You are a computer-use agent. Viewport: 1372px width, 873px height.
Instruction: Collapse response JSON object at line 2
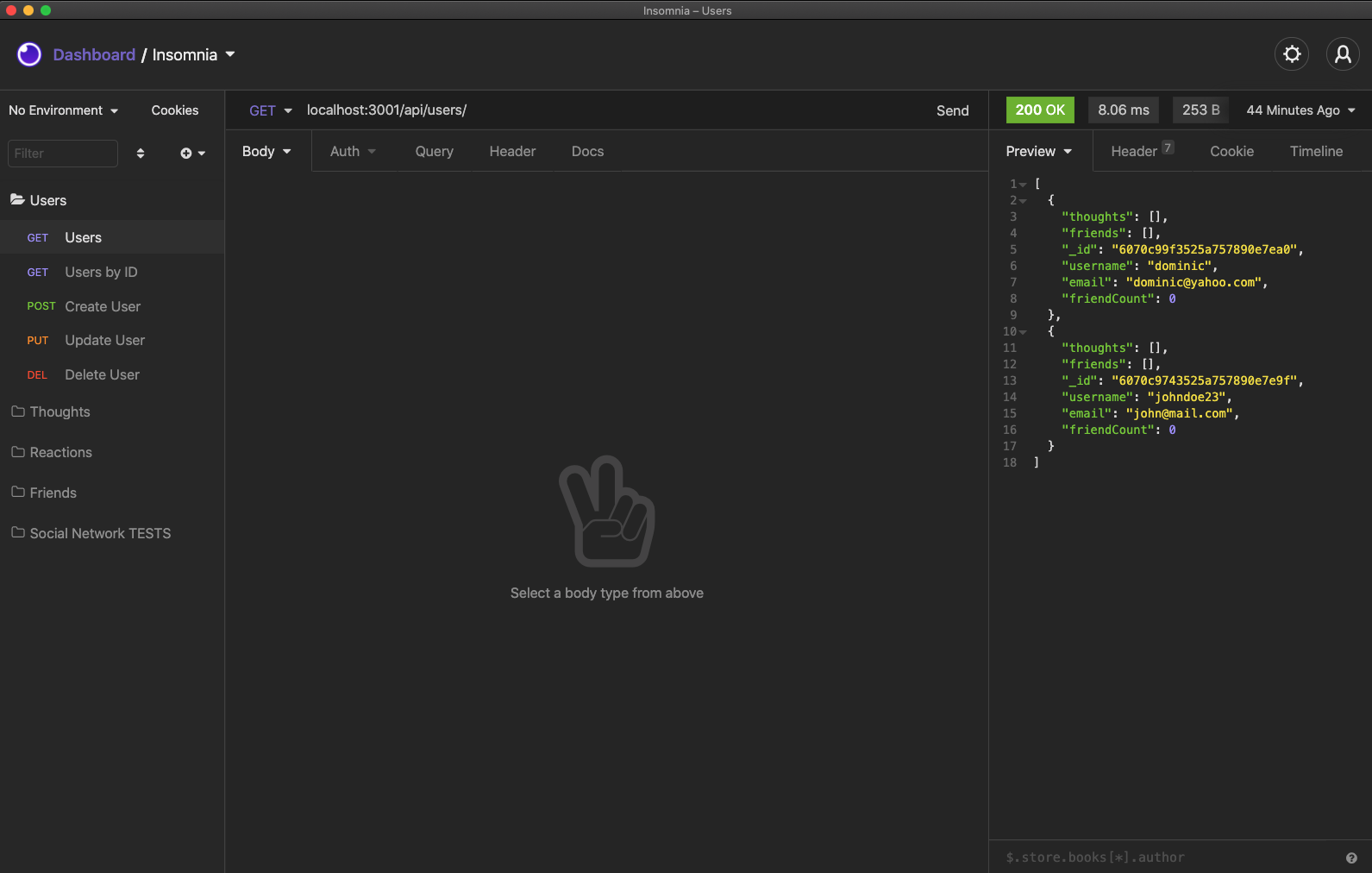coord(1023,201)
